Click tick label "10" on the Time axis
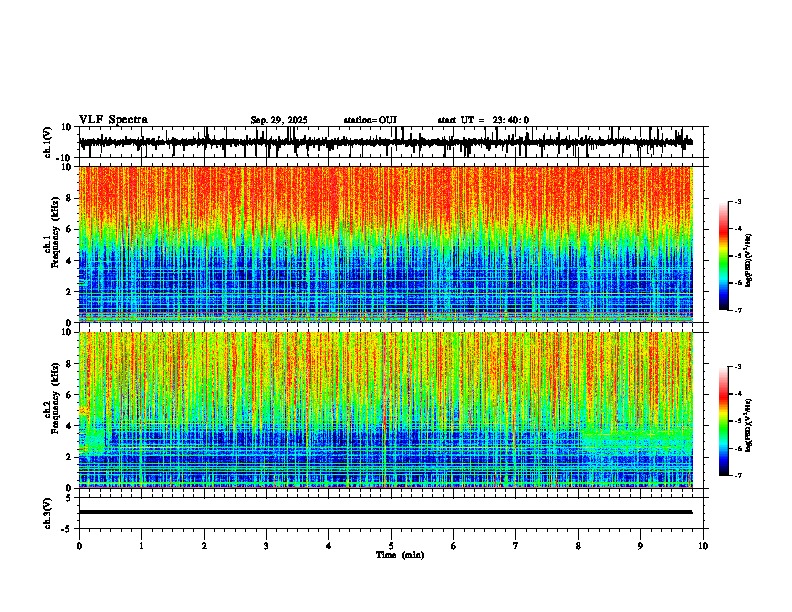This screenshot has height=612, width=792. click(x=703, y=546)
